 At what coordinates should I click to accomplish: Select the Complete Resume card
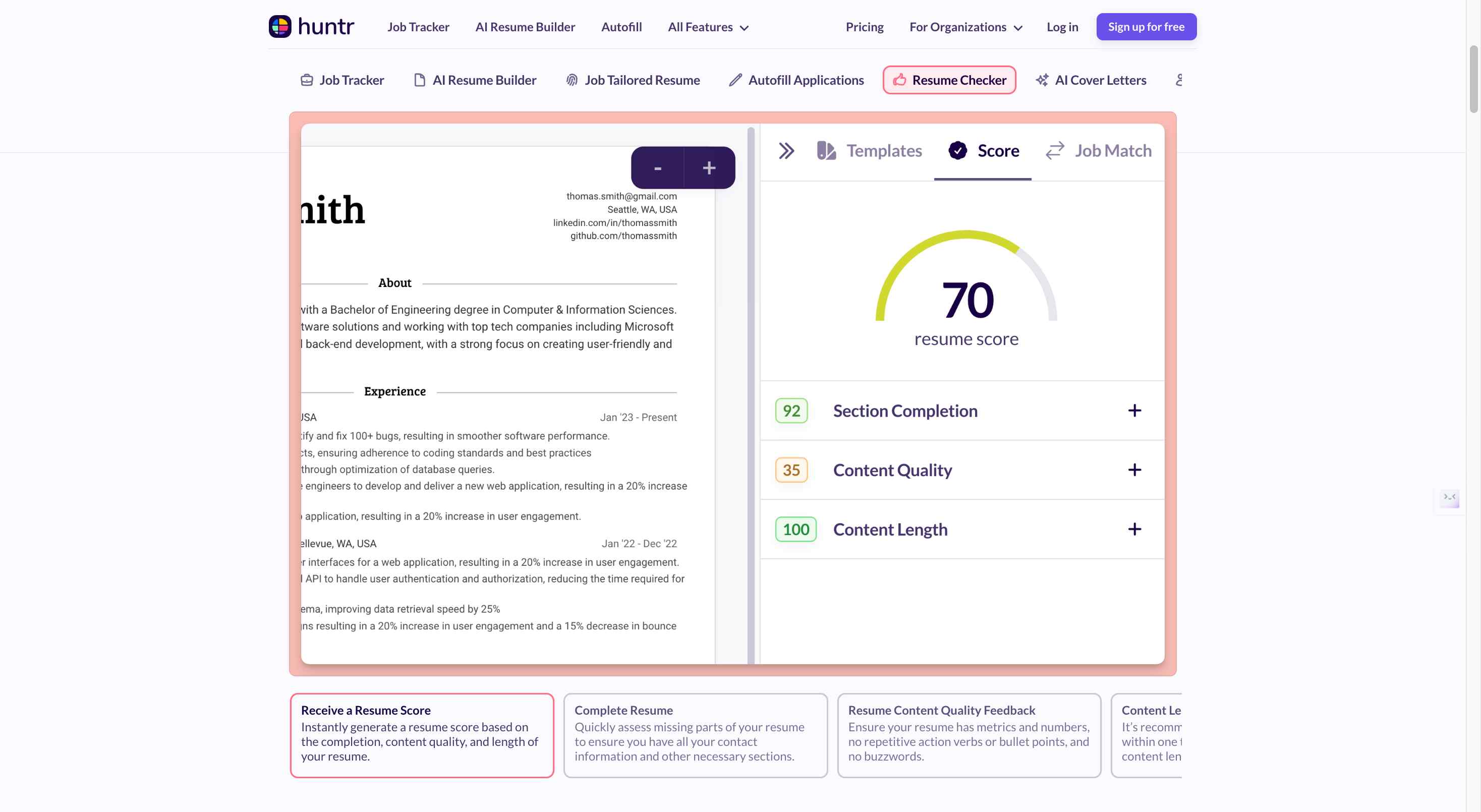coord(695,735)
